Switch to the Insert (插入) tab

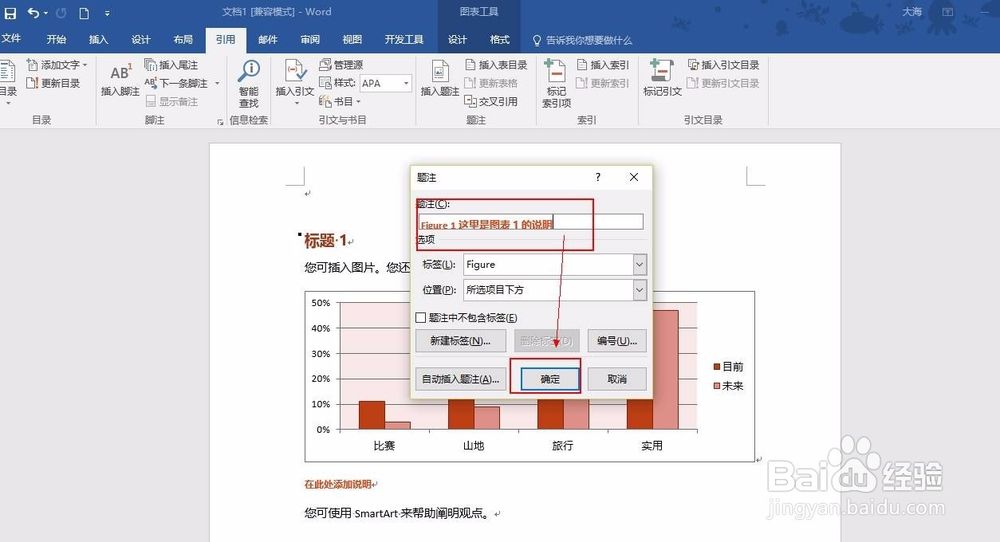(98, 40)
